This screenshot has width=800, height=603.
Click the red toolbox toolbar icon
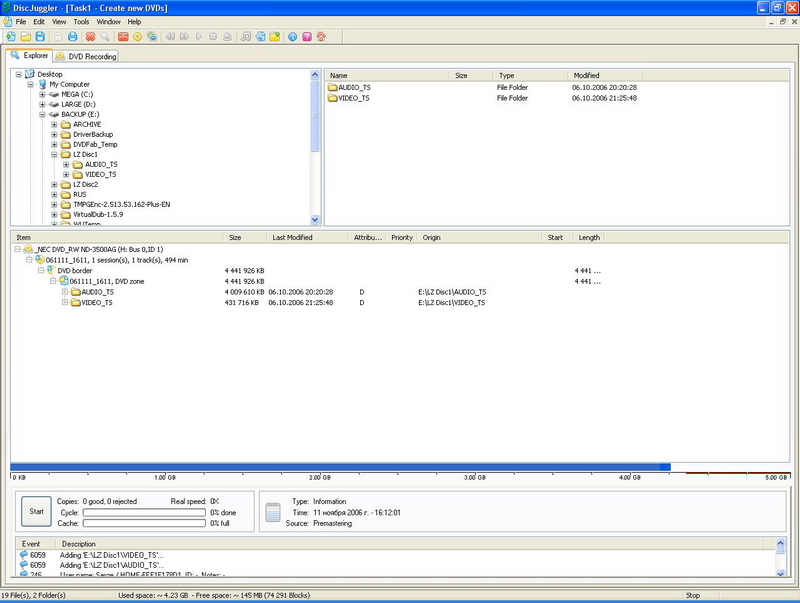pyautogui.click(x=123, y=37)
